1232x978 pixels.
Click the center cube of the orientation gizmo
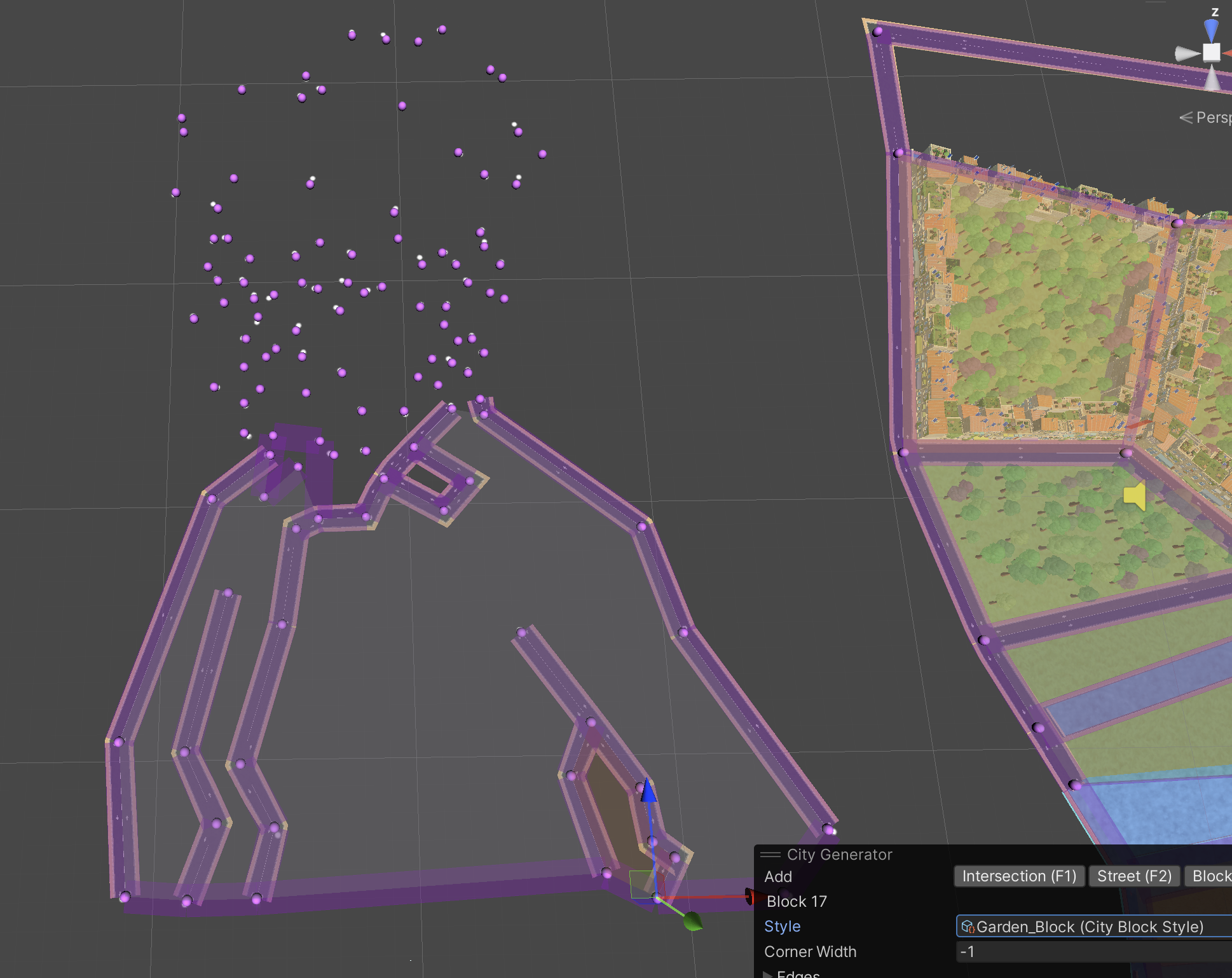tap(1212, 52)
